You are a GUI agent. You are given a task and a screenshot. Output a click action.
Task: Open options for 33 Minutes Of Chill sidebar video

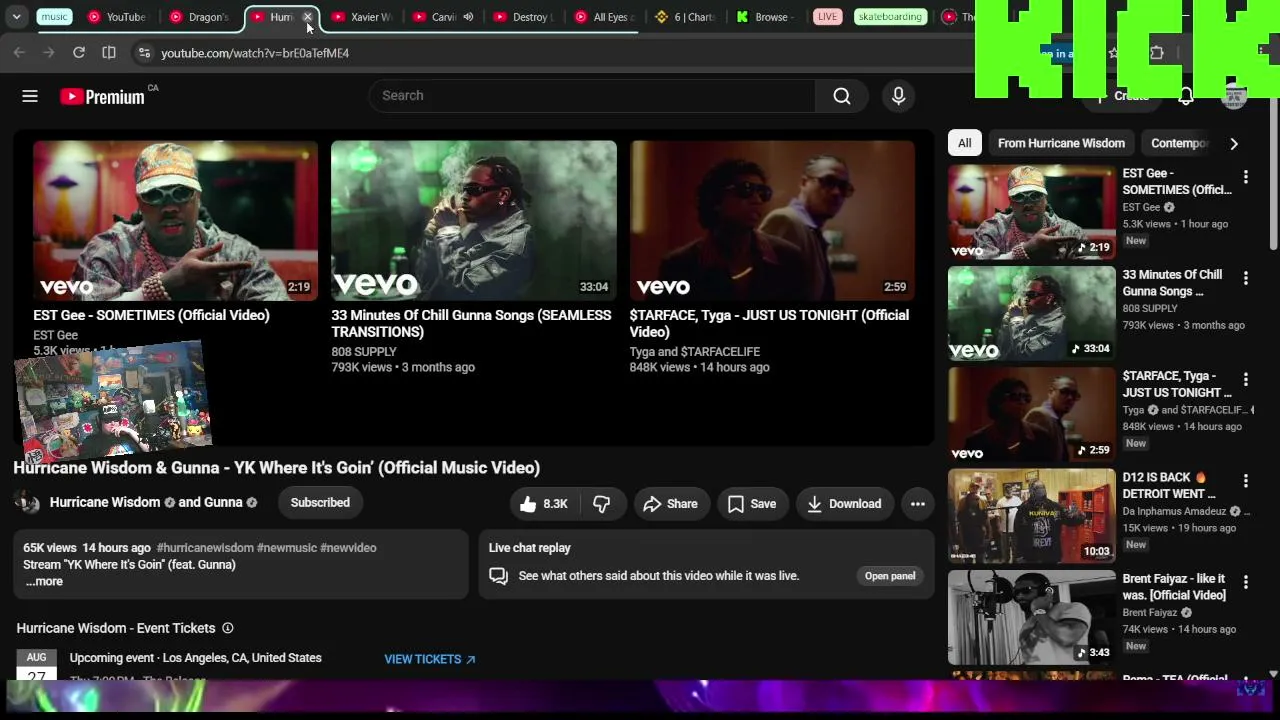[x=1246, y=278]
